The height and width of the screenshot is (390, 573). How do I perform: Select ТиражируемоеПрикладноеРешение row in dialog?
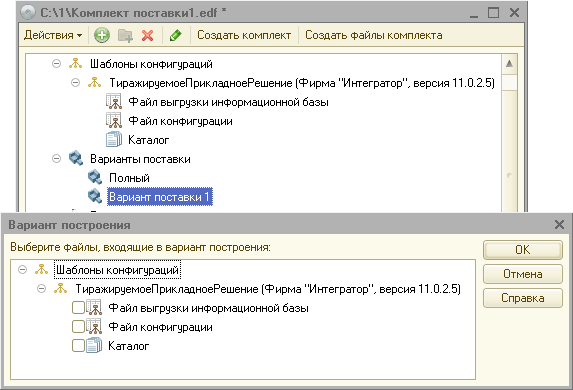(268, 289)
